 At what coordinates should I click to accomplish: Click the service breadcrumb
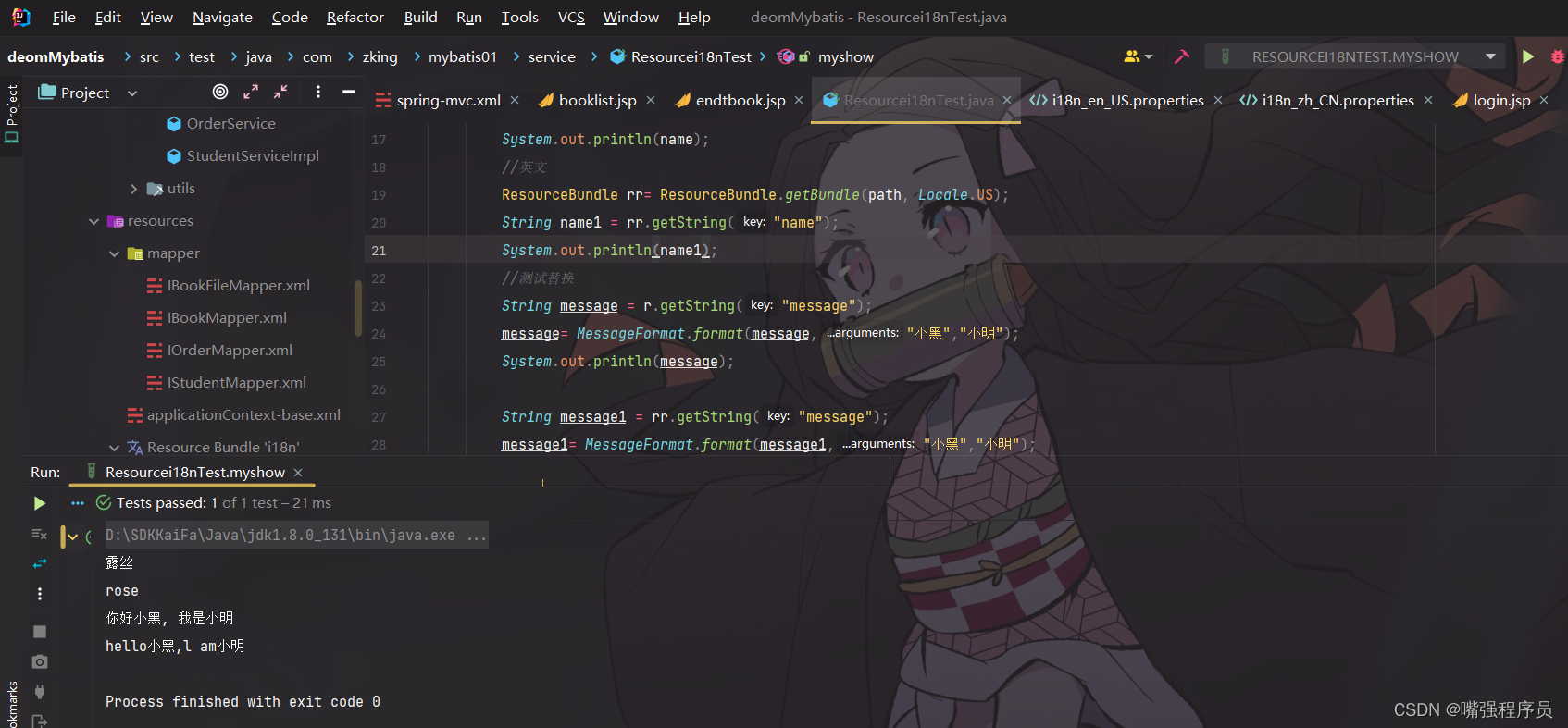pos(552,57)
